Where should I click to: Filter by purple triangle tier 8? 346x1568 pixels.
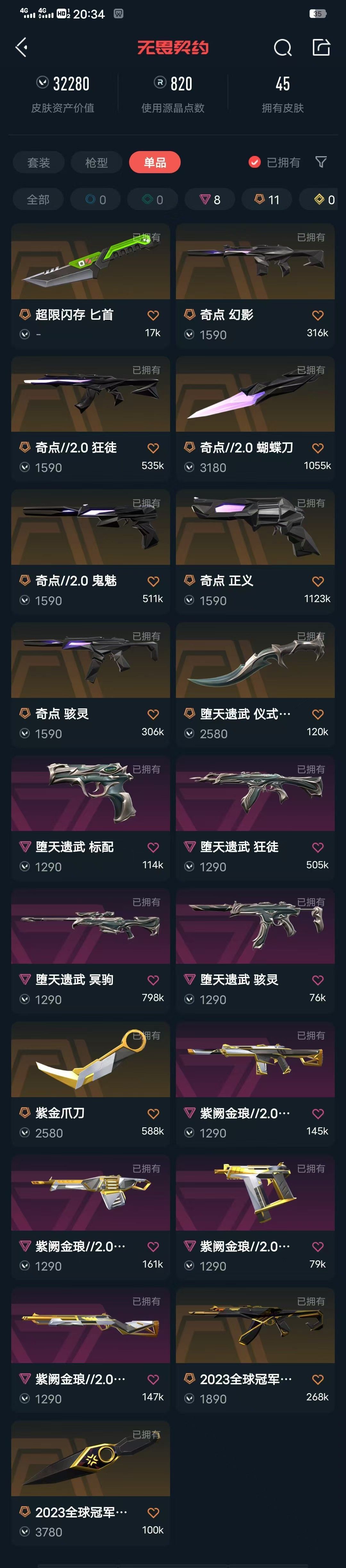pos(210,200)
